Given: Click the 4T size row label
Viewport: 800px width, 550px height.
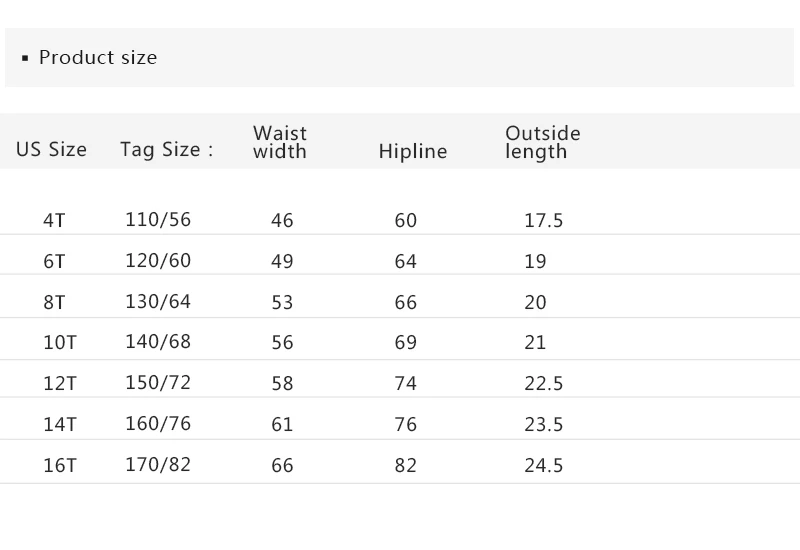Looking at the screenshot, I should pyautogui.click(x=54, y=220).
